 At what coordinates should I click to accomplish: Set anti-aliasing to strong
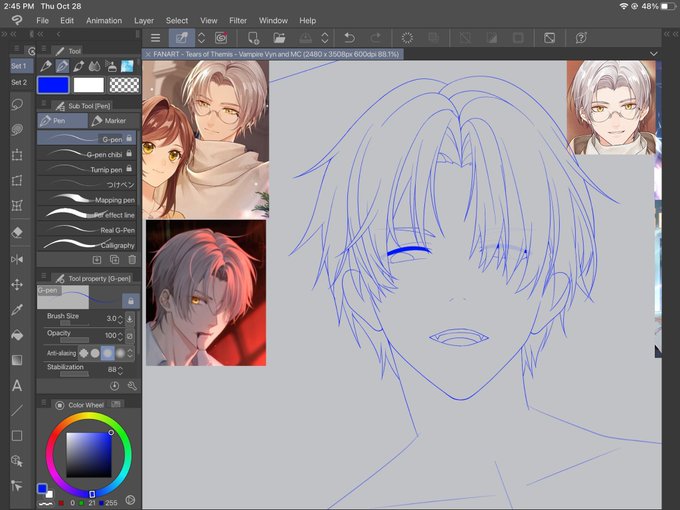point(120,353)
